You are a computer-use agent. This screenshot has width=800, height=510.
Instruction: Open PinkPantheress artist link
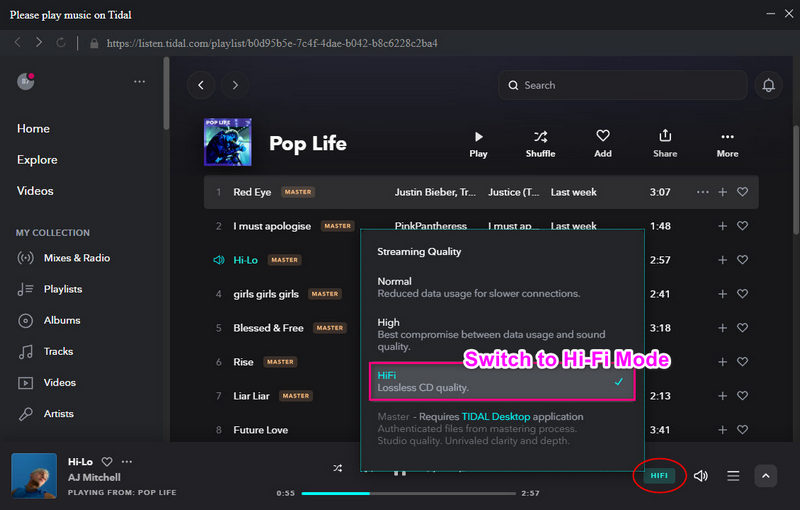431,226
